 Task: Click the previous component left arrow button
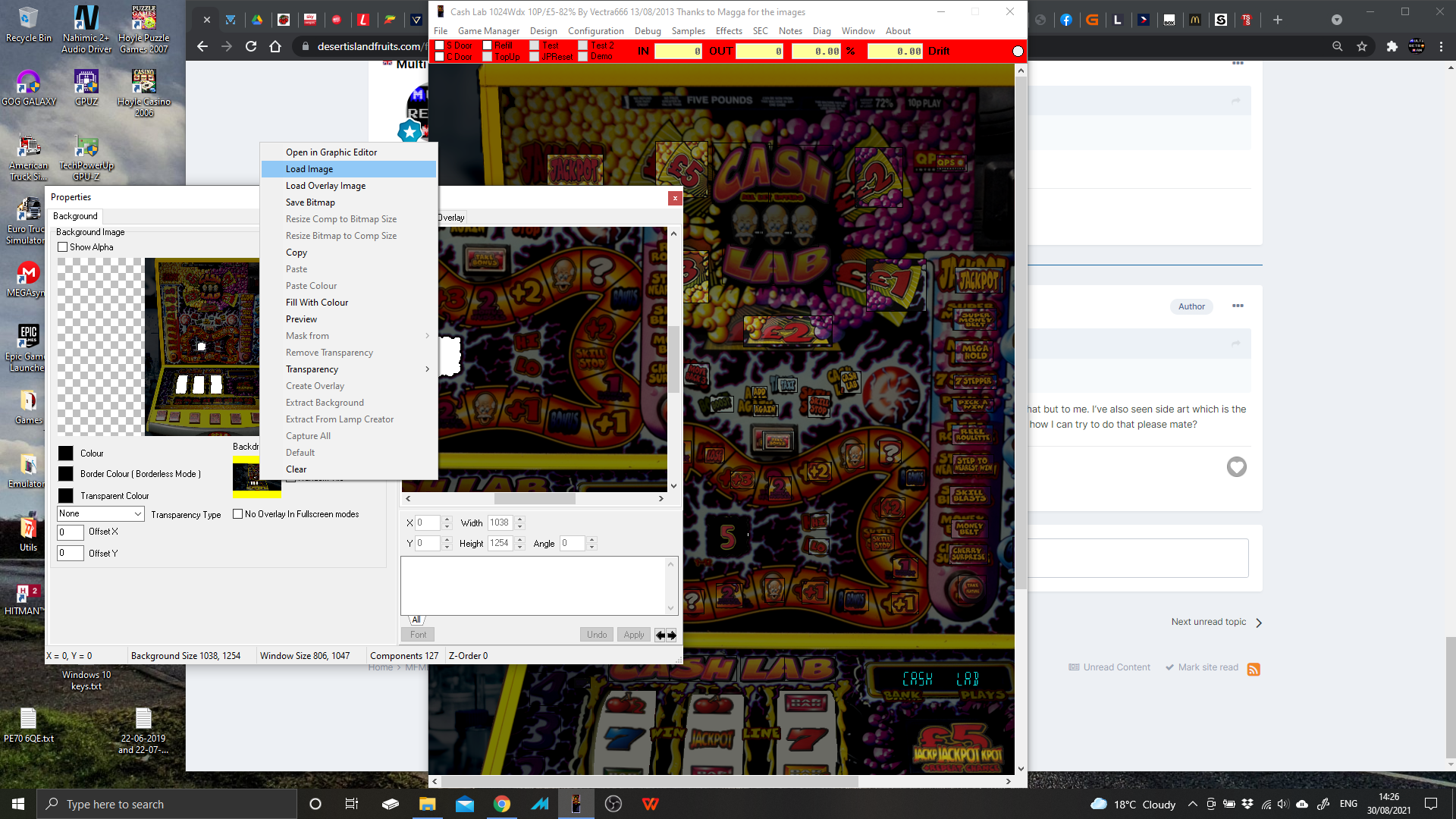point(660,635)
